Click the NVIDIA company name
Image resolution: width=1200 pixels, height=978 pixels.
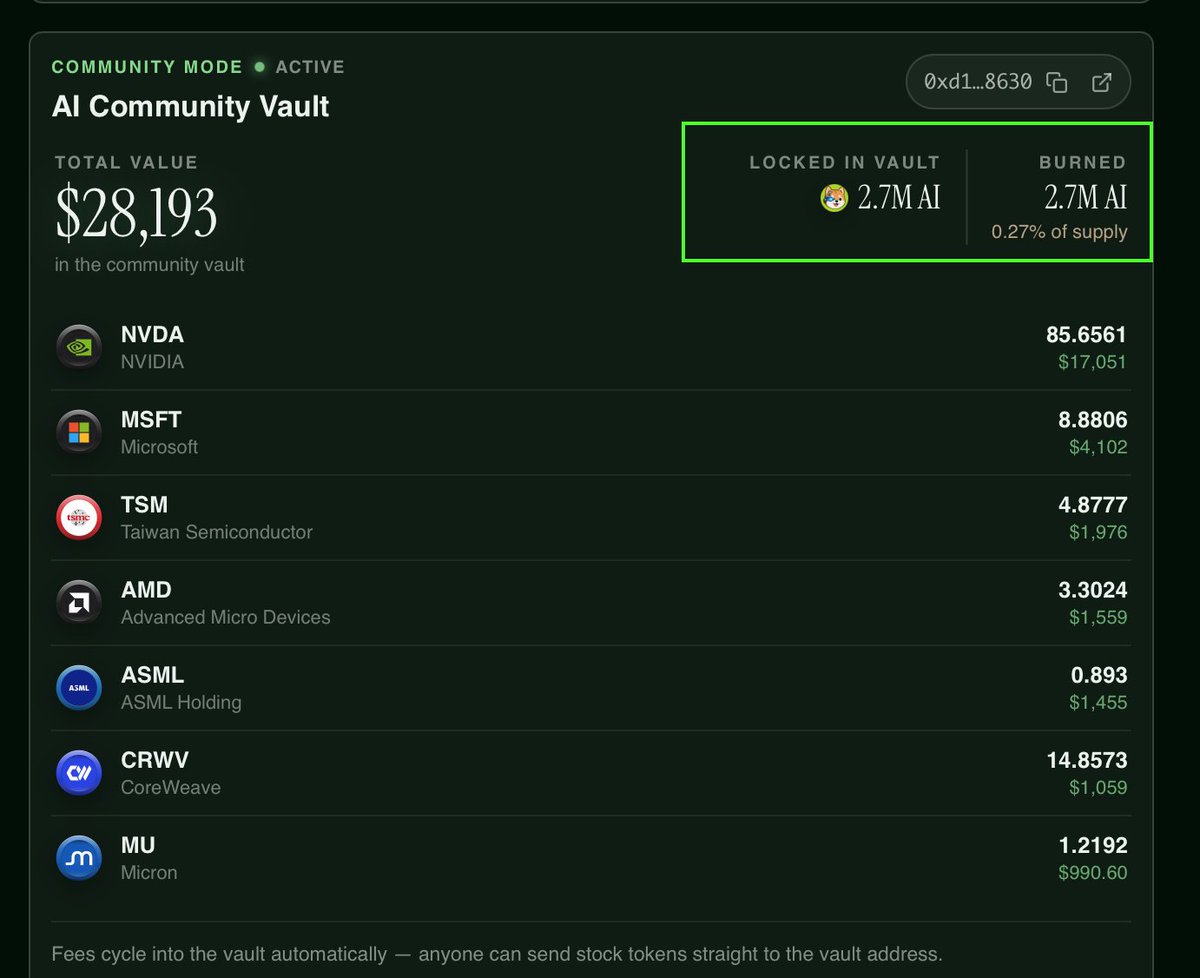coord(152,362)
